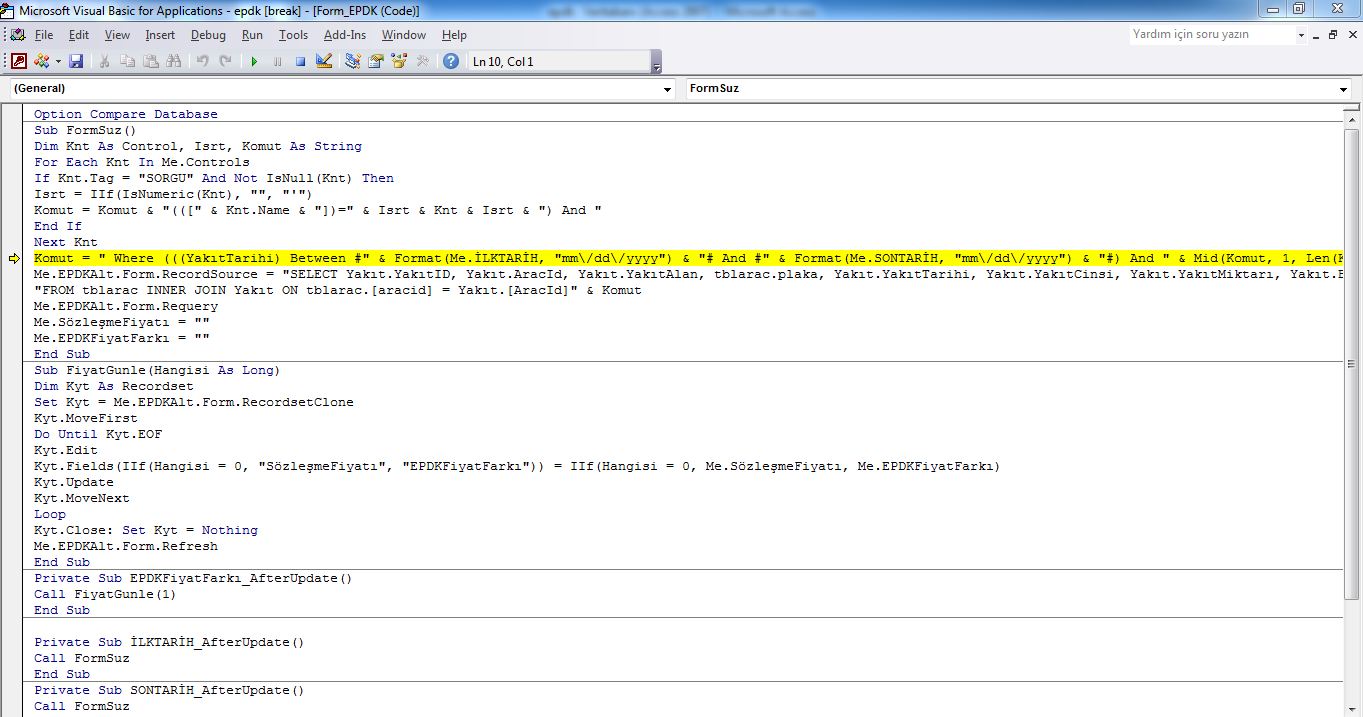This screenshot has height=717, width=1363.
Task: Click the Save toolbar icon
Action: 76,61
